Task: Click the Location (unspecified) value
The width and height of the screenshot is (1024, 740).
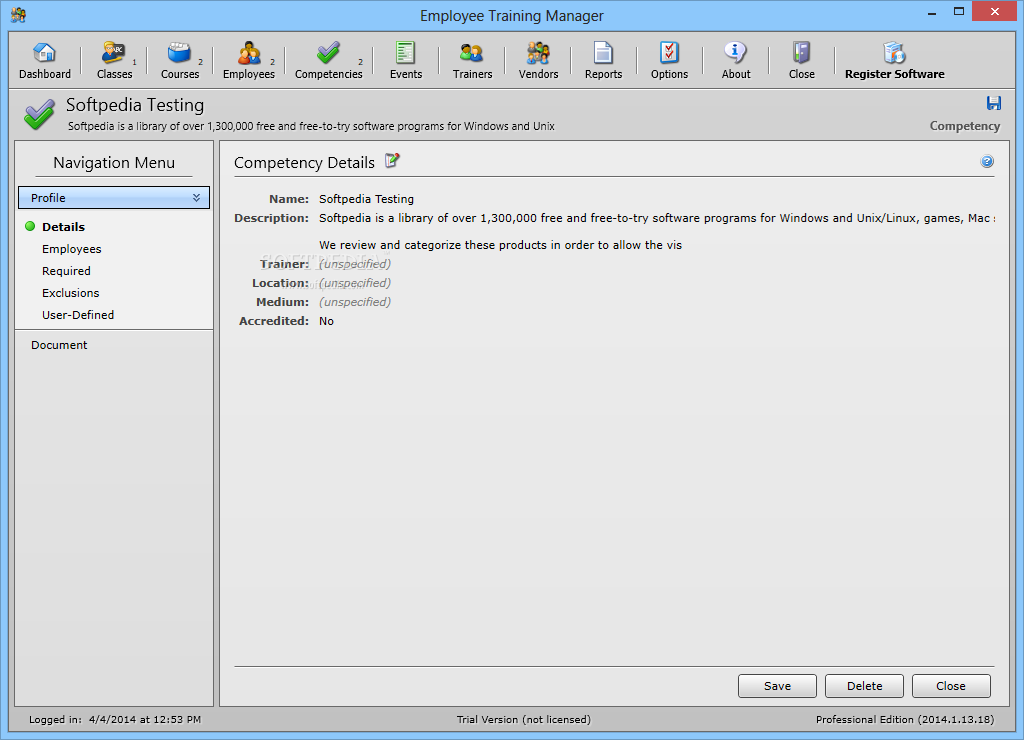Action: pos(355,283)
